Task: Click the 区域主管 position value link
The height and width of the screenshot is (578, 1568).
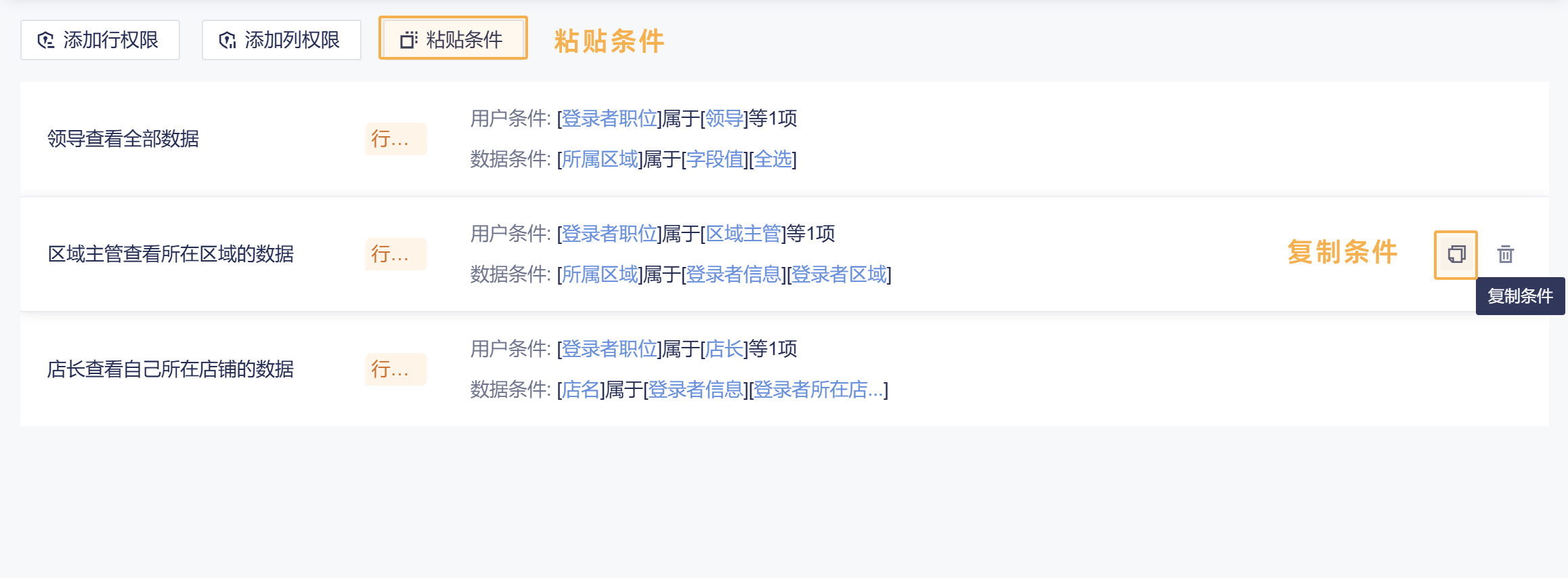Action: (x=743, y=234)
